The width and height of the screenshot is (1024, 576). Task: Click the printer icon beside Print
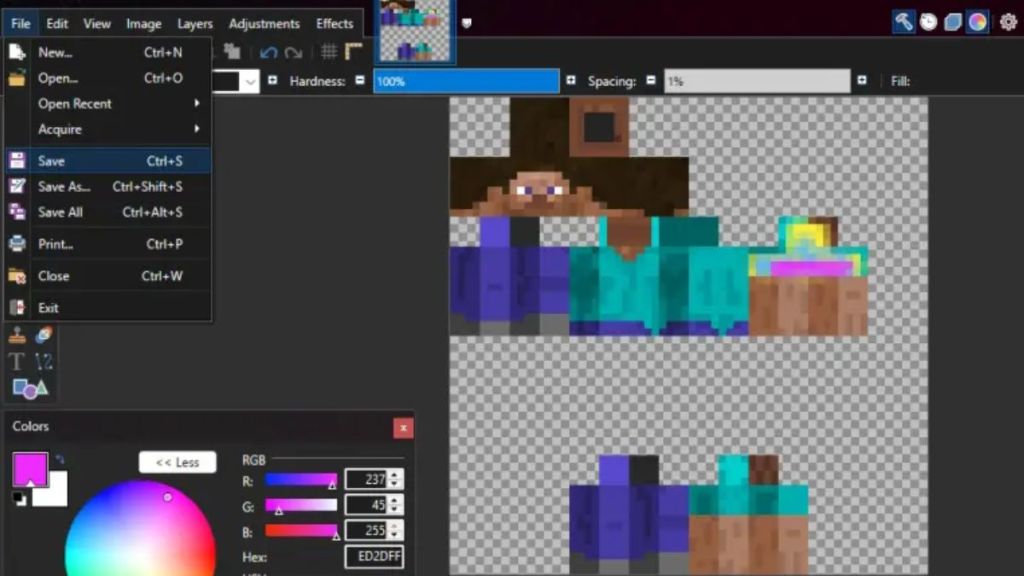[17, 244]
